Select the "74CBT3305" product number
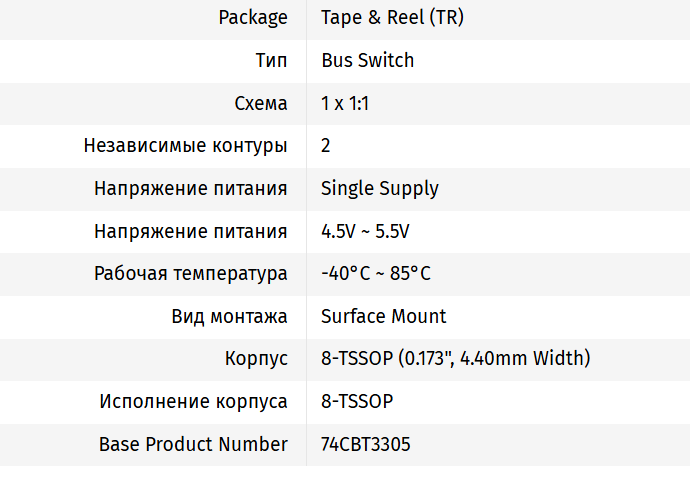 point(366,444)
